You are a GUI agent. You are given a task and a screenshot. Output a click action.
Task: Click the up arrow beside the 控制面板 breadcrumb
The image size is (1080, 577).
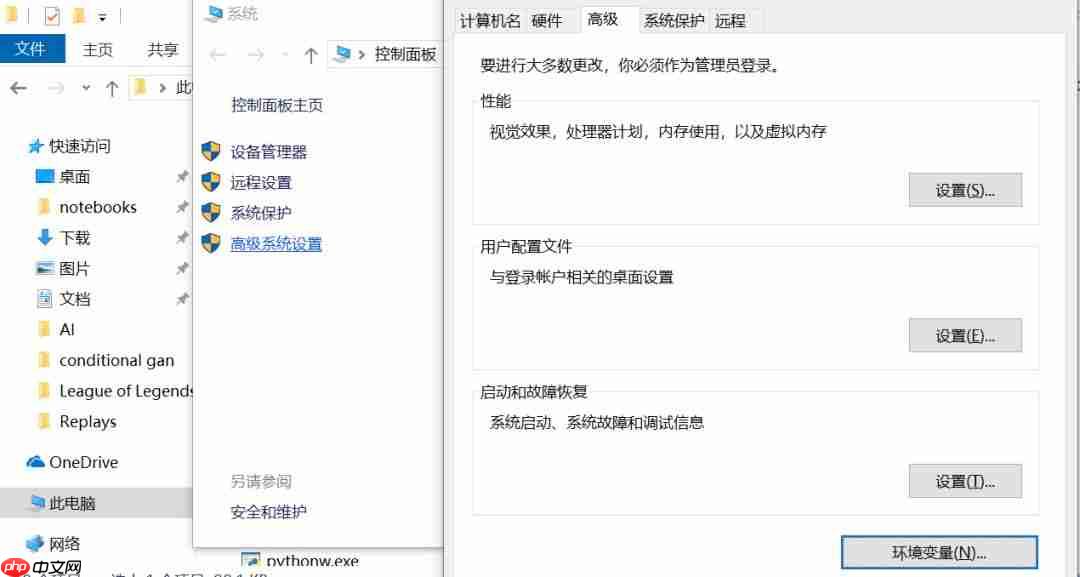point(311,54)
